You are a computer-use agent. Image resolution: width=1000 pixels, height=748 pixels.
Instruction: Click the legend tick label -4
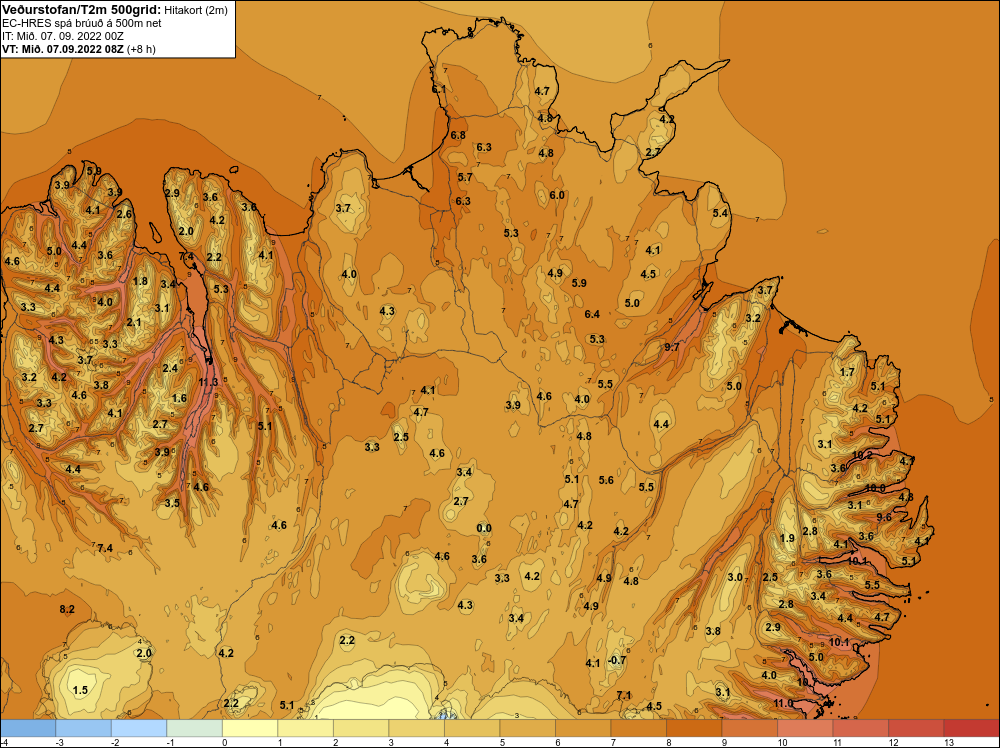click(x=4, y=742)
